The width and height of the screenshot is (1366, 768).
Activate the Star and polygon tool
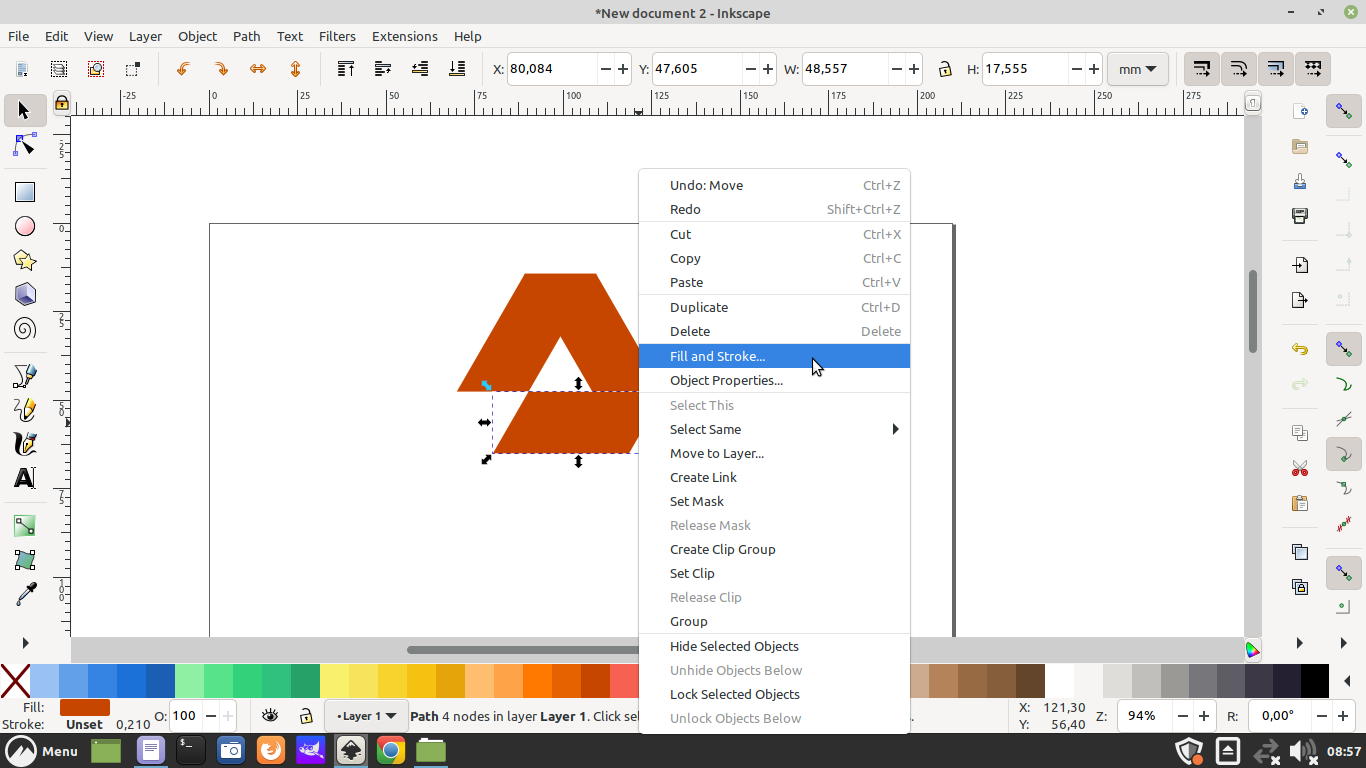pyautogui.click(x=25, y=260)
